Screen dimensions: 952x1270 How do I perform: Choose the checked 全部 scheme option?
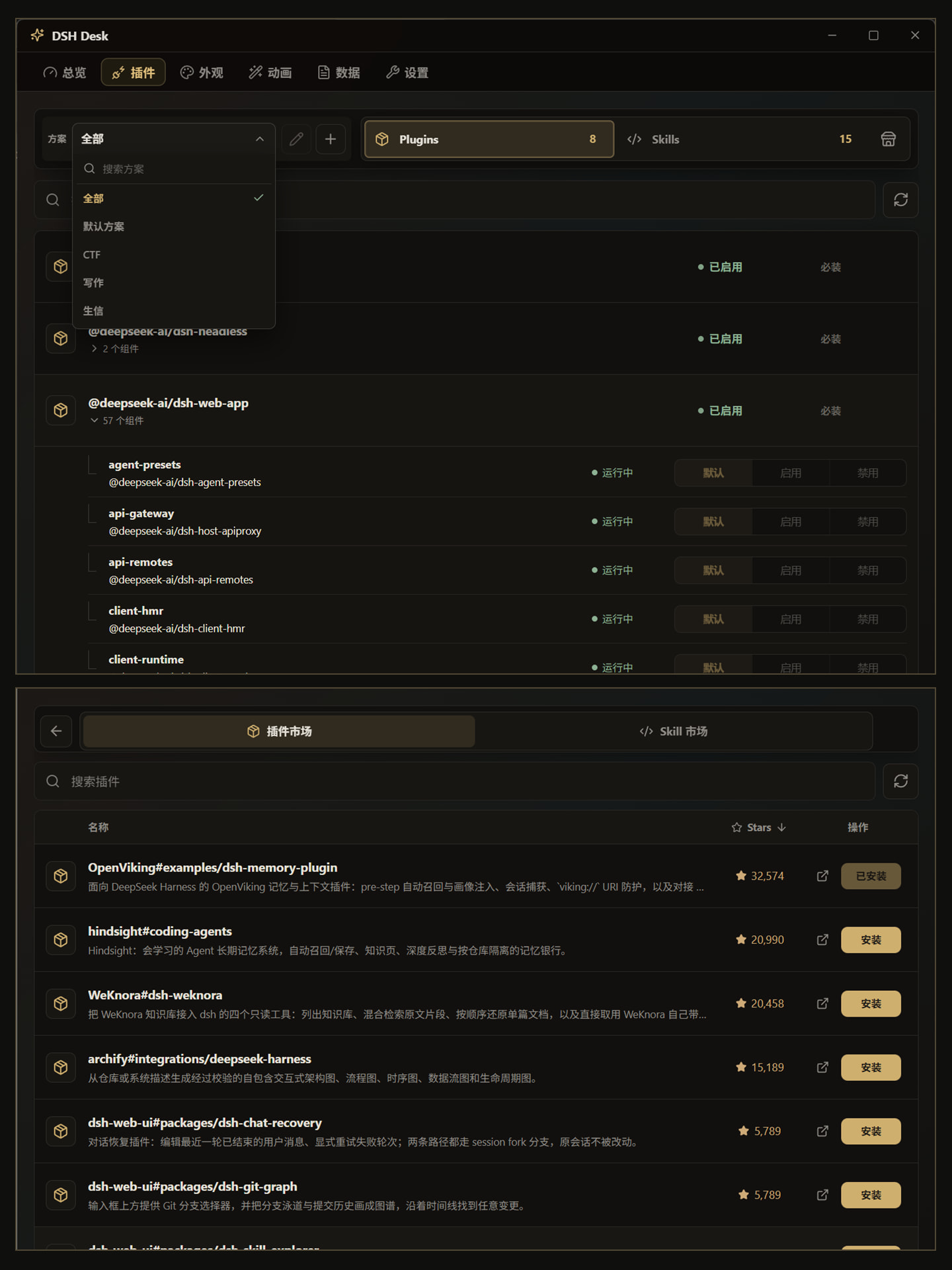[x=173, y=198]
